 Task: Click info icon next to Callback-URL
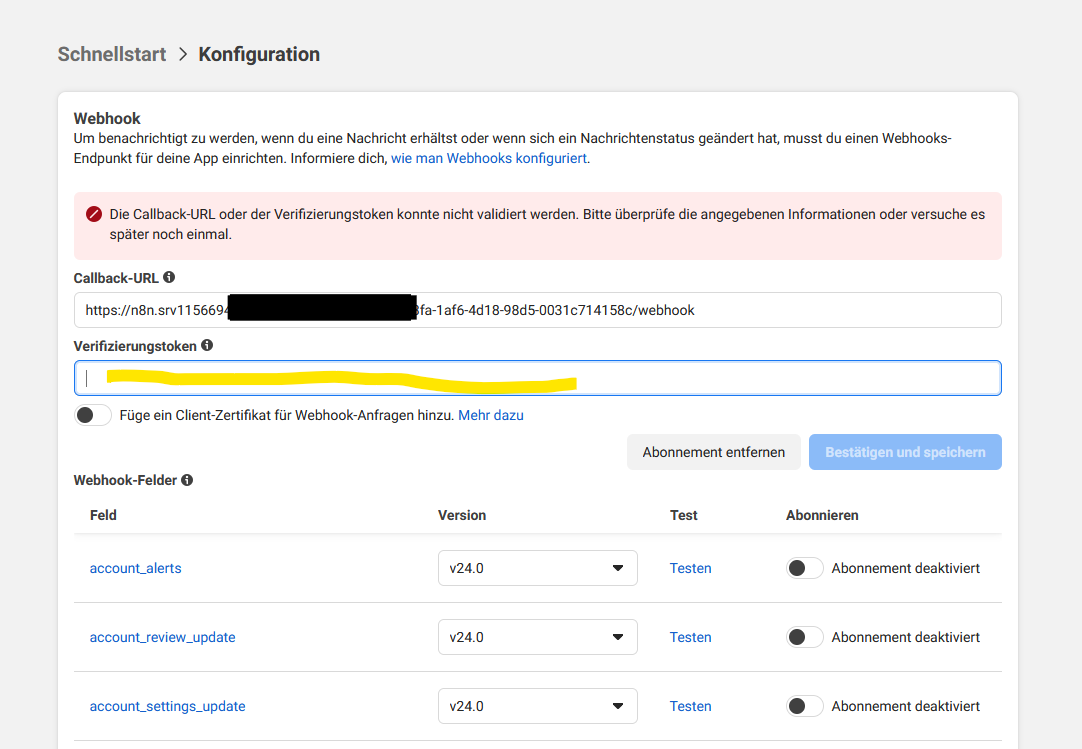[169, 277]
